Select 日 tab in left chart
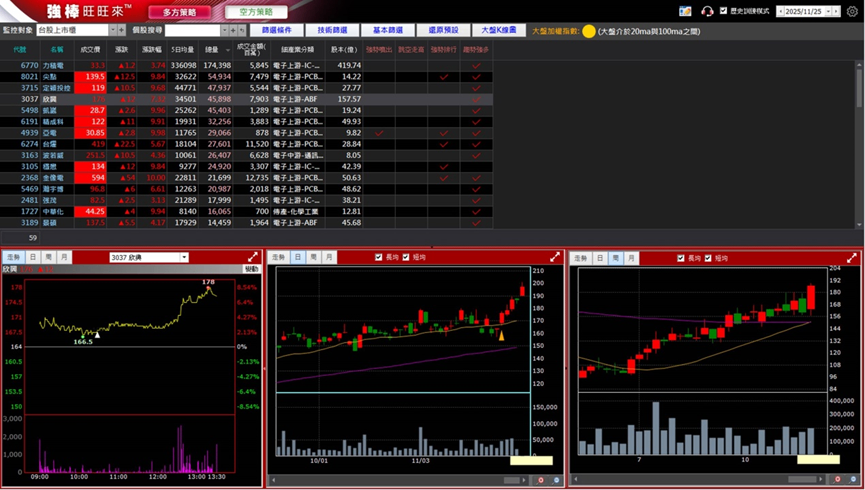 point(33,257)
